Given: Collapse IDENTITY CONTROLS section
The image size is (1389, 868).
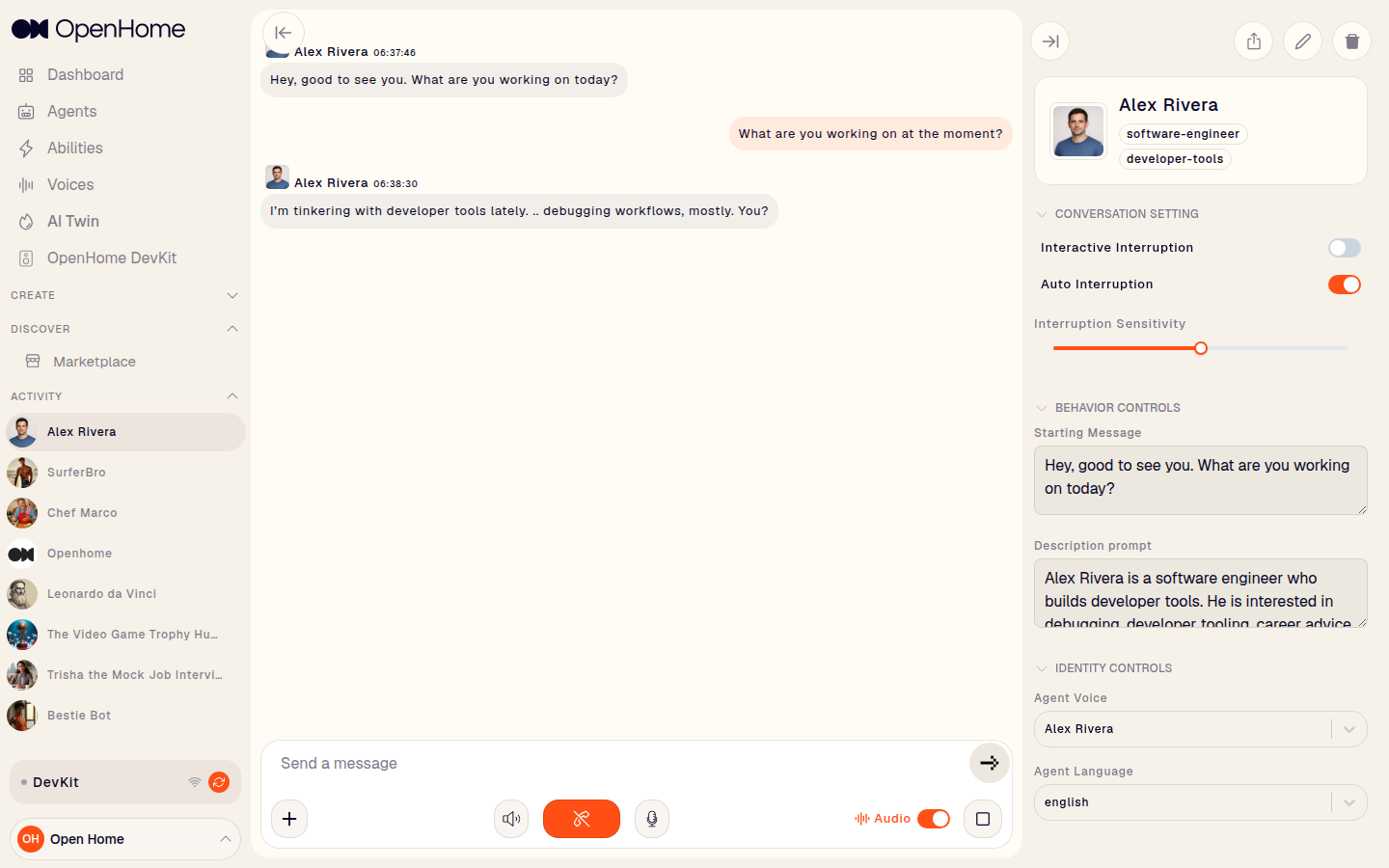Looking at the screenshot, I should point(1042,668).
